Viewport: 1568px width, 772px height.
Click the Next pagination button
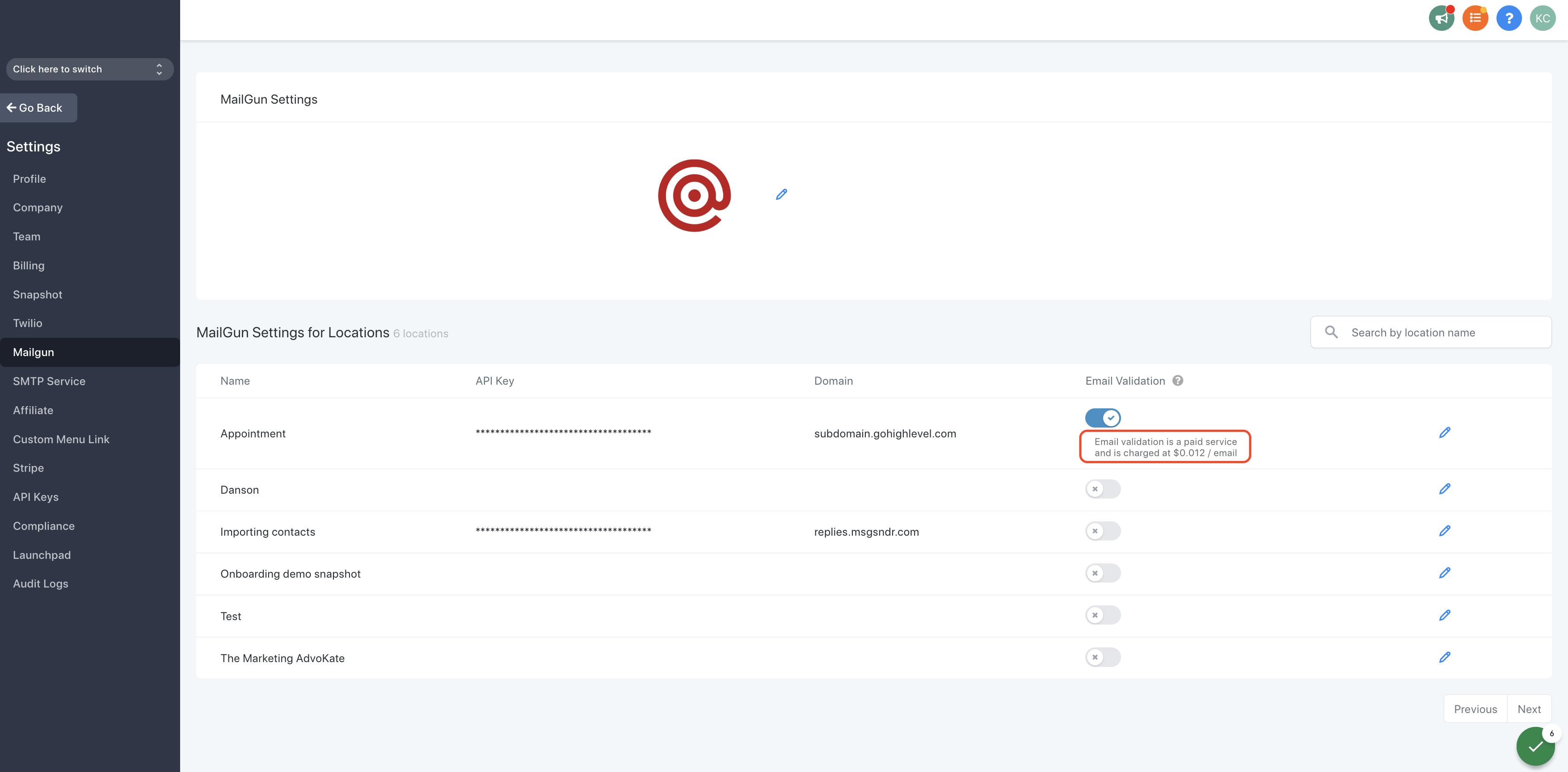pyautogui.click(x=1529, y=709)
